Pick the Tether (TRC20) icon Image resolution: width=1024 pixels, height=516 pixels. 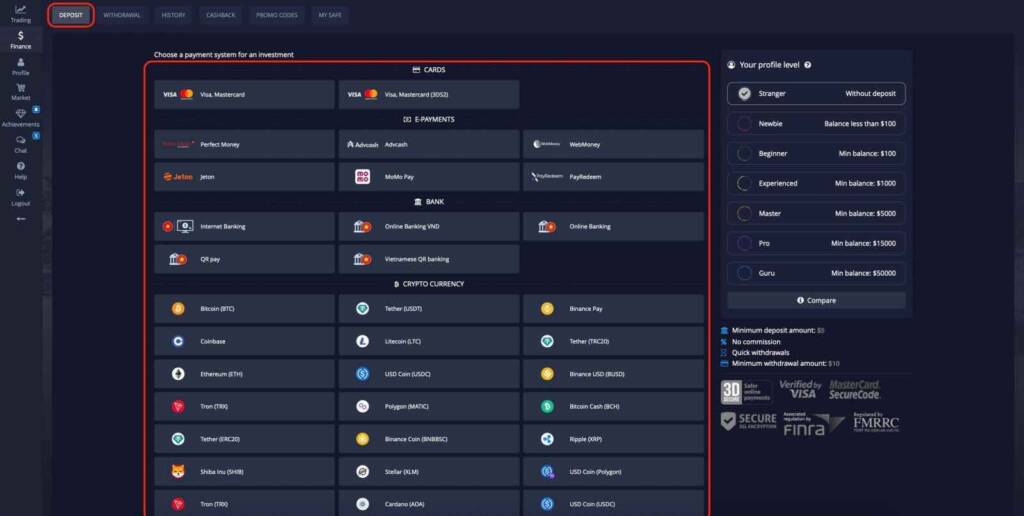[x=547, y=342]
